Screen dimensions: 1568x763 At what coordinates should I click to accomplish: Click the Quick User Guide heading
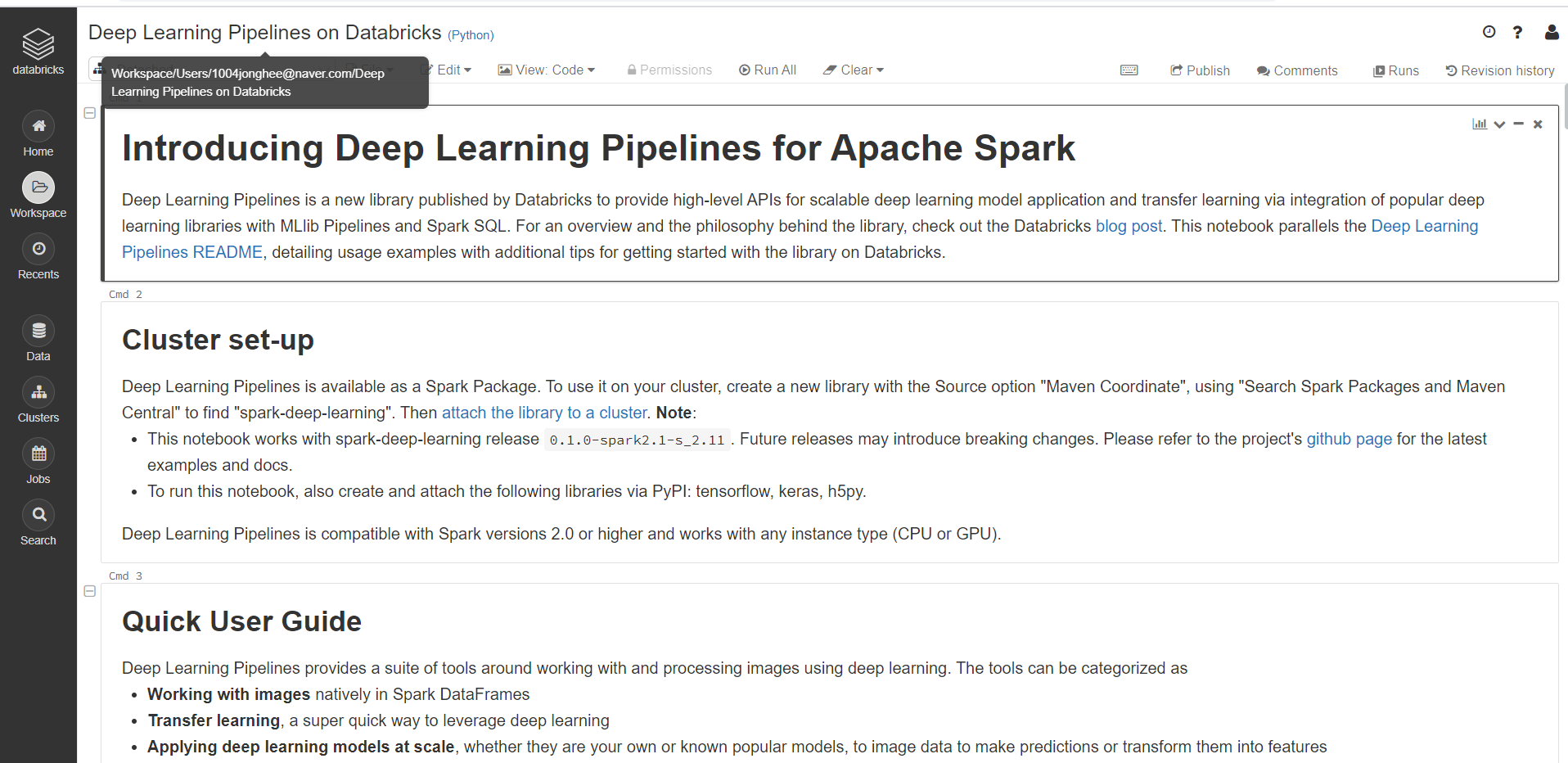tap(241, 621)
